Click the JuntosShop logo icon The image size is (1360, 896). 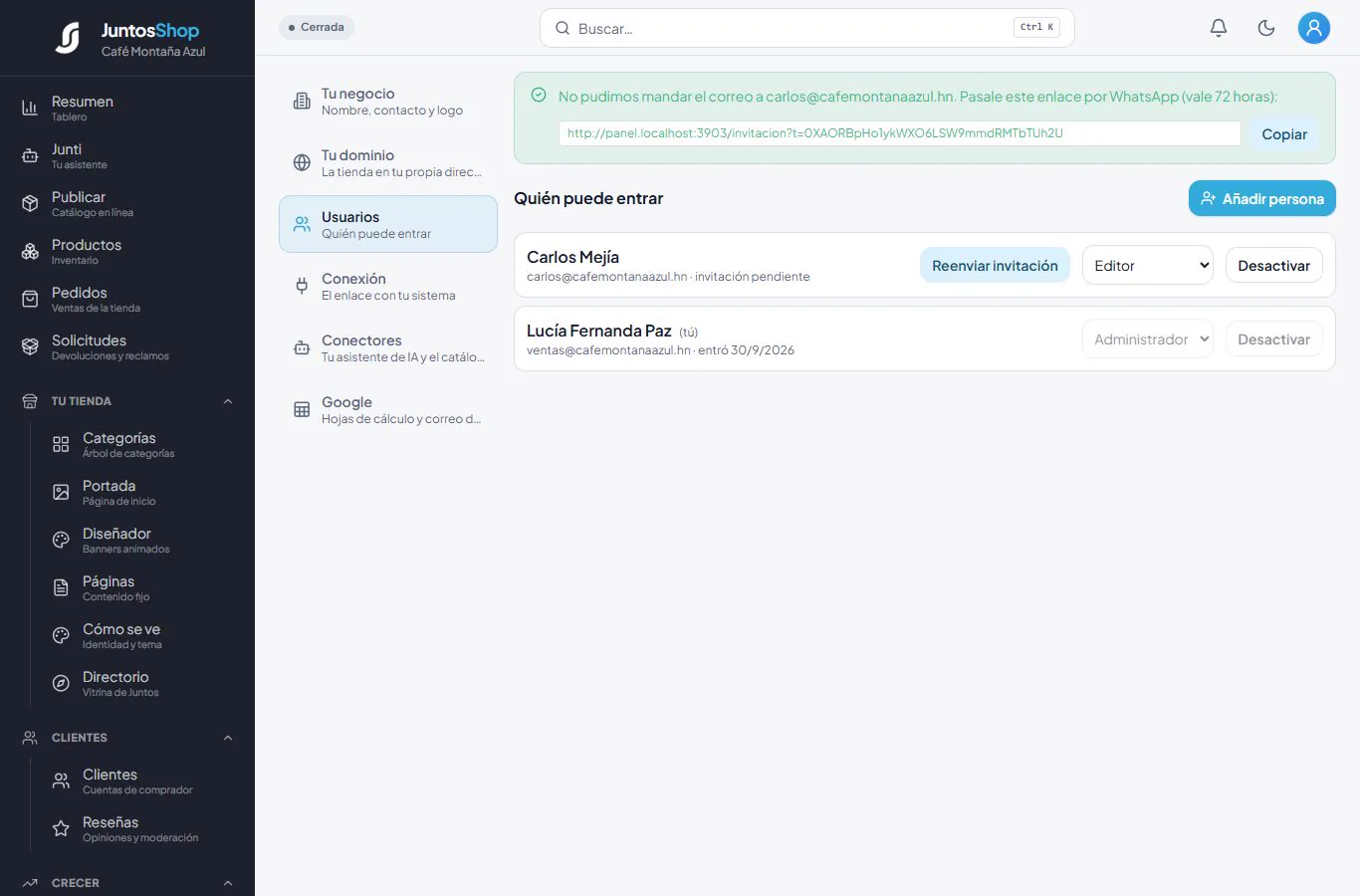[x=68, y=38]
